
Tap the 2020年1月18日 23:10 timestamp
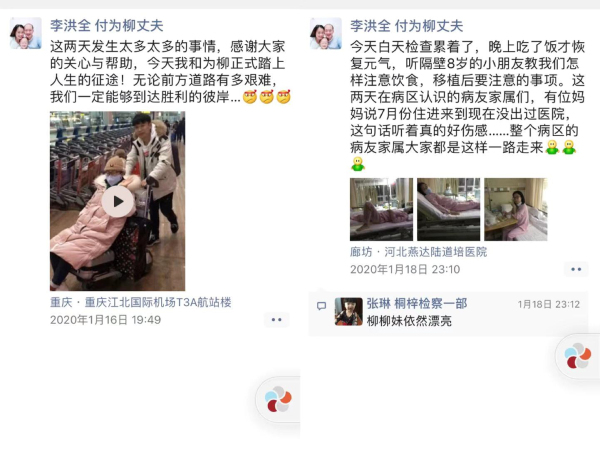click(405, 269)
